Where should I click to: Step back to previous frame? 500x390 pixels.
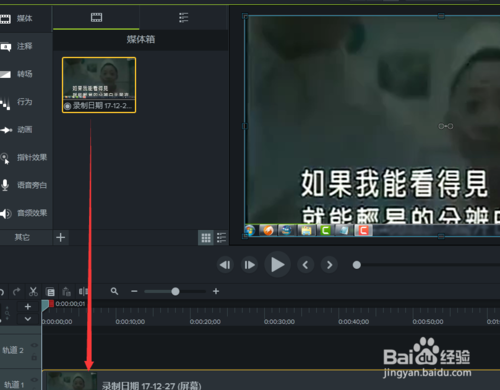225,265
